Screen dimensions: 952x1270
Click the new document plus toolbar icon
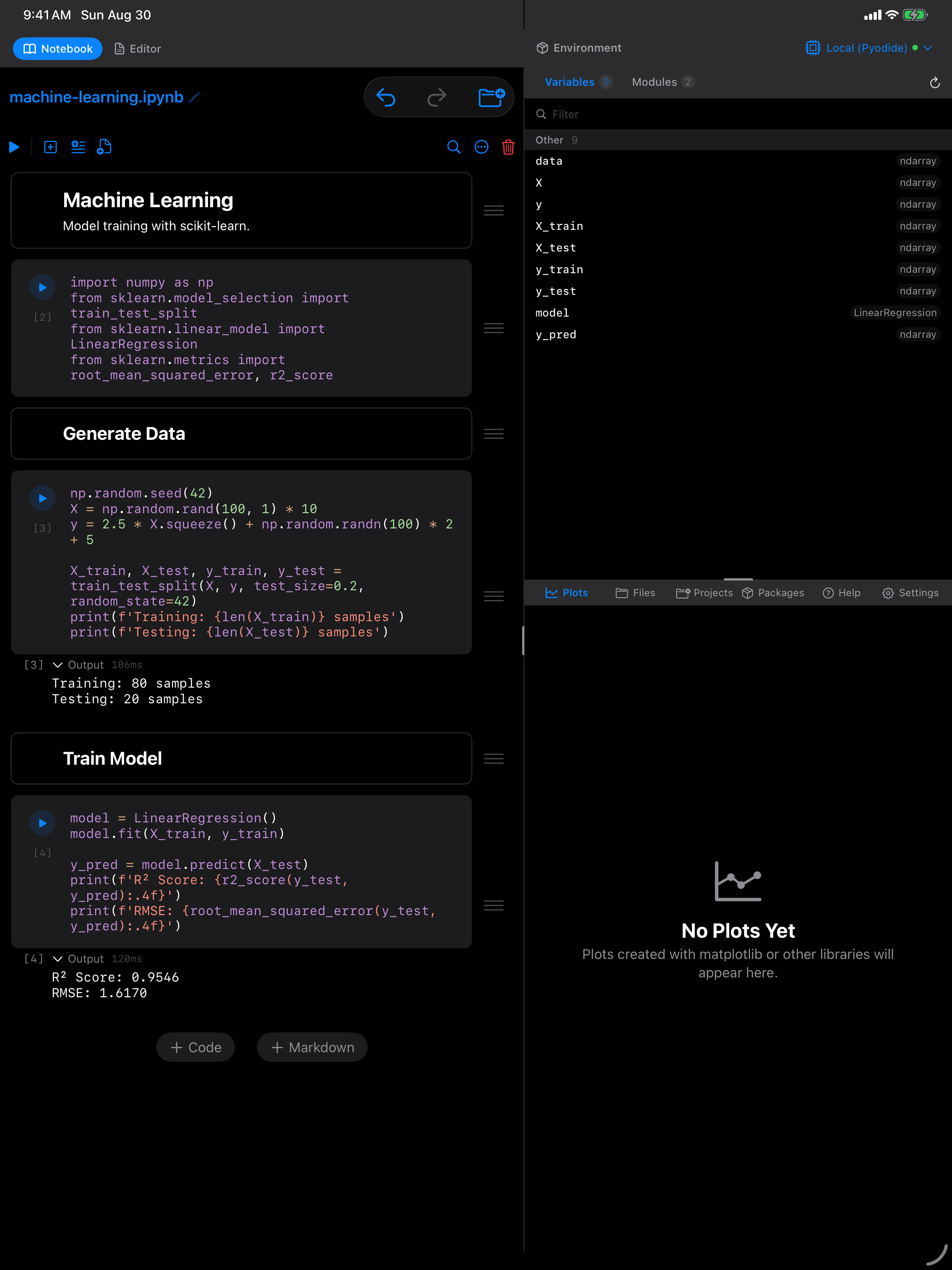(x=104, y=148)
